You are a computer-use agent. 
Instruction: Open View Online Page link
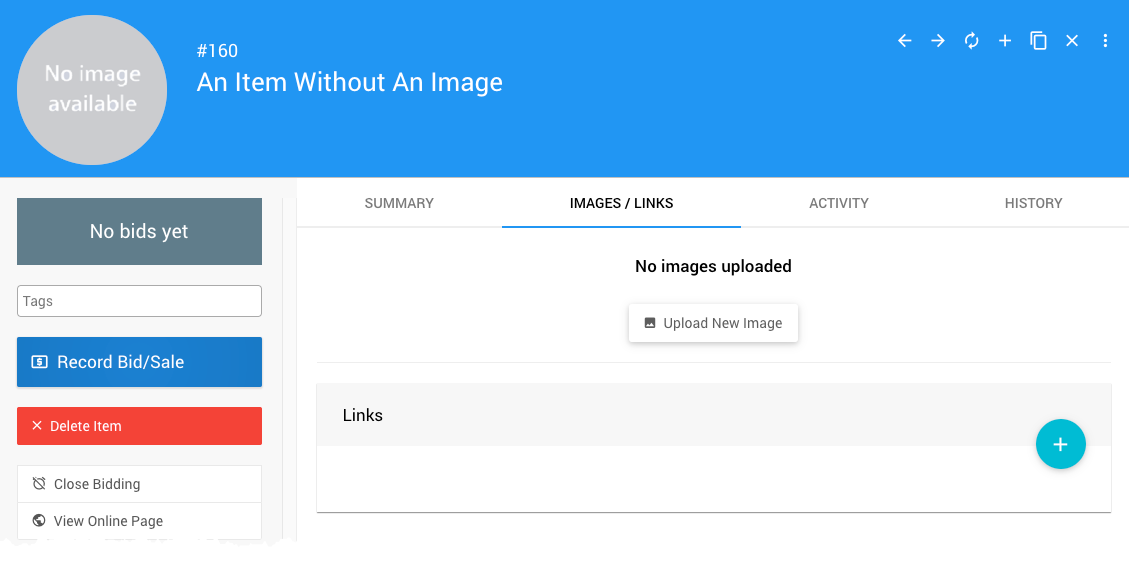(139, 521)
